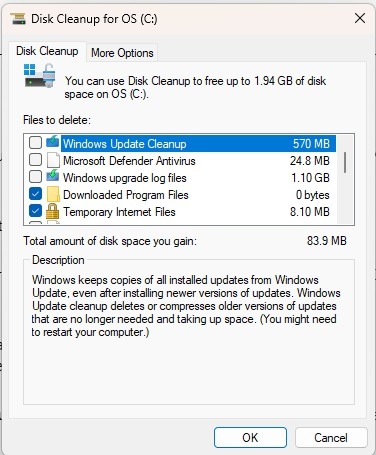The image size is (376, 455).
Task: Close the Disk Cleanup dialog window
Action: click(x=360, y=18)
